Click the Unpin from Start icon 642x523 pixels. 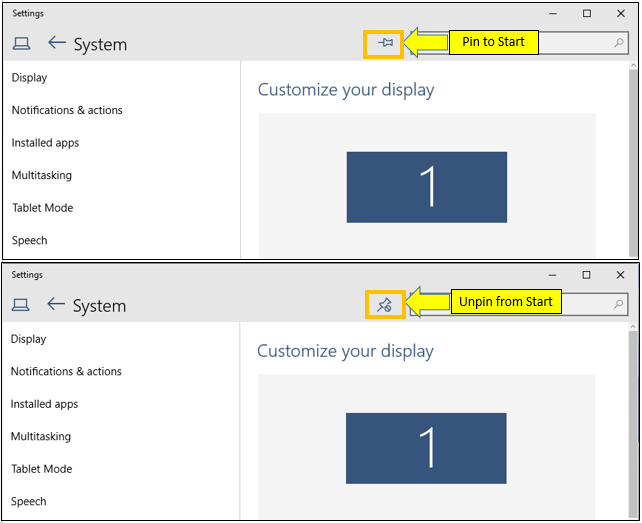click(384, 305)
